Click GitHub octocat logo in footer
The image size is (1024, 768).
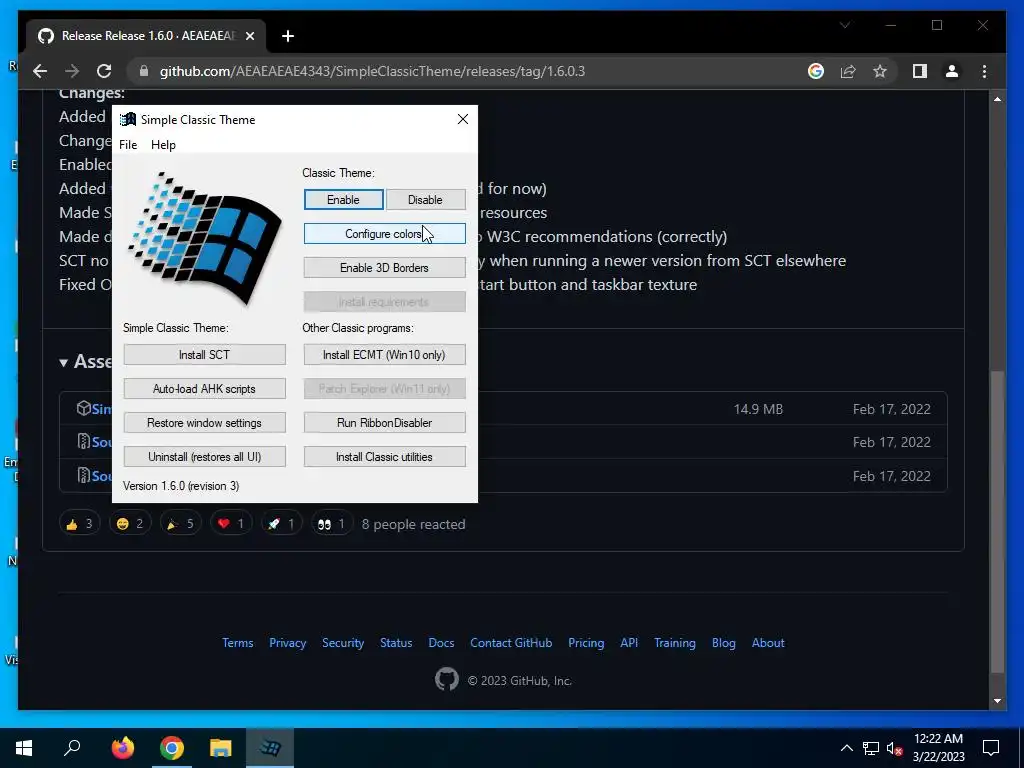(x=447, y=680)
